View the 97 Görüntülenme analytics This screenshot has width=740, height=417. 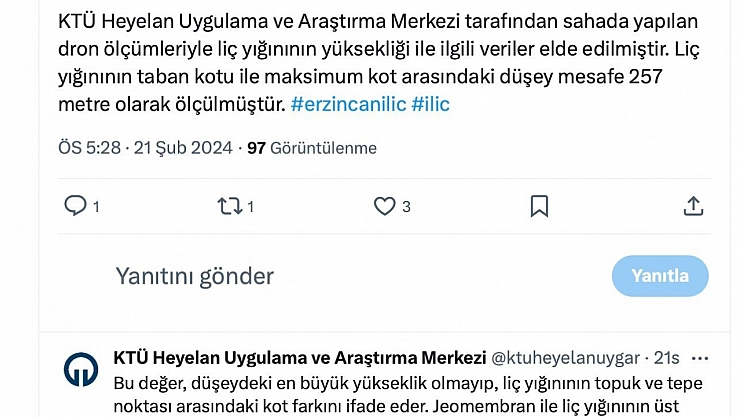pos(312,148)
